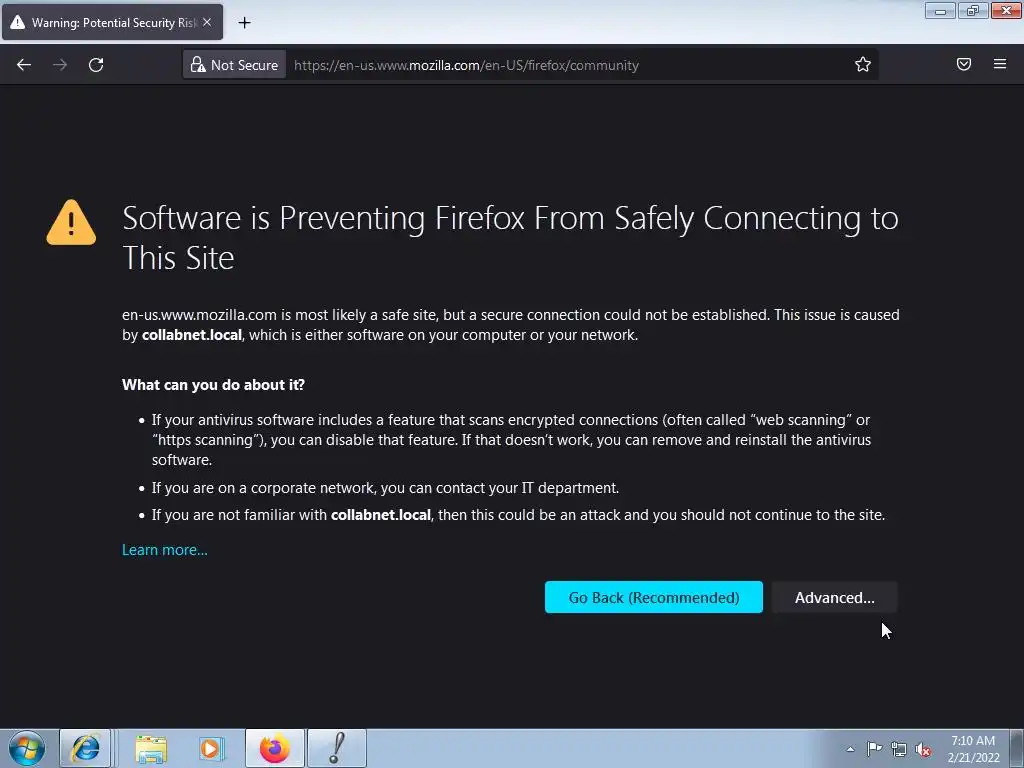This screenshot has width=1024, height=768.
Task: Close the Potential Security Risk tab
Action: [x=207, y=22]
